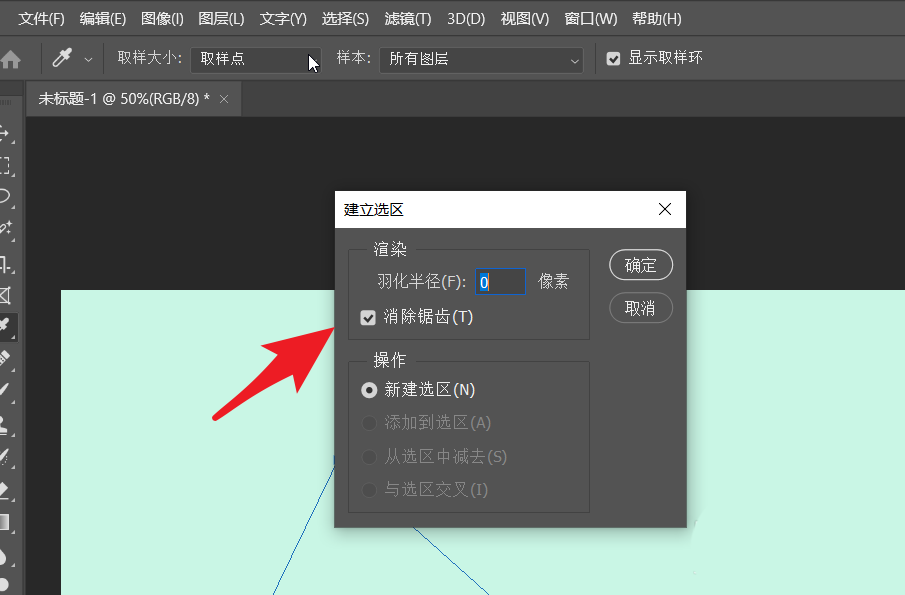
Task: Open the 取样大小 dropdown
Action: [x=256, y=59]
